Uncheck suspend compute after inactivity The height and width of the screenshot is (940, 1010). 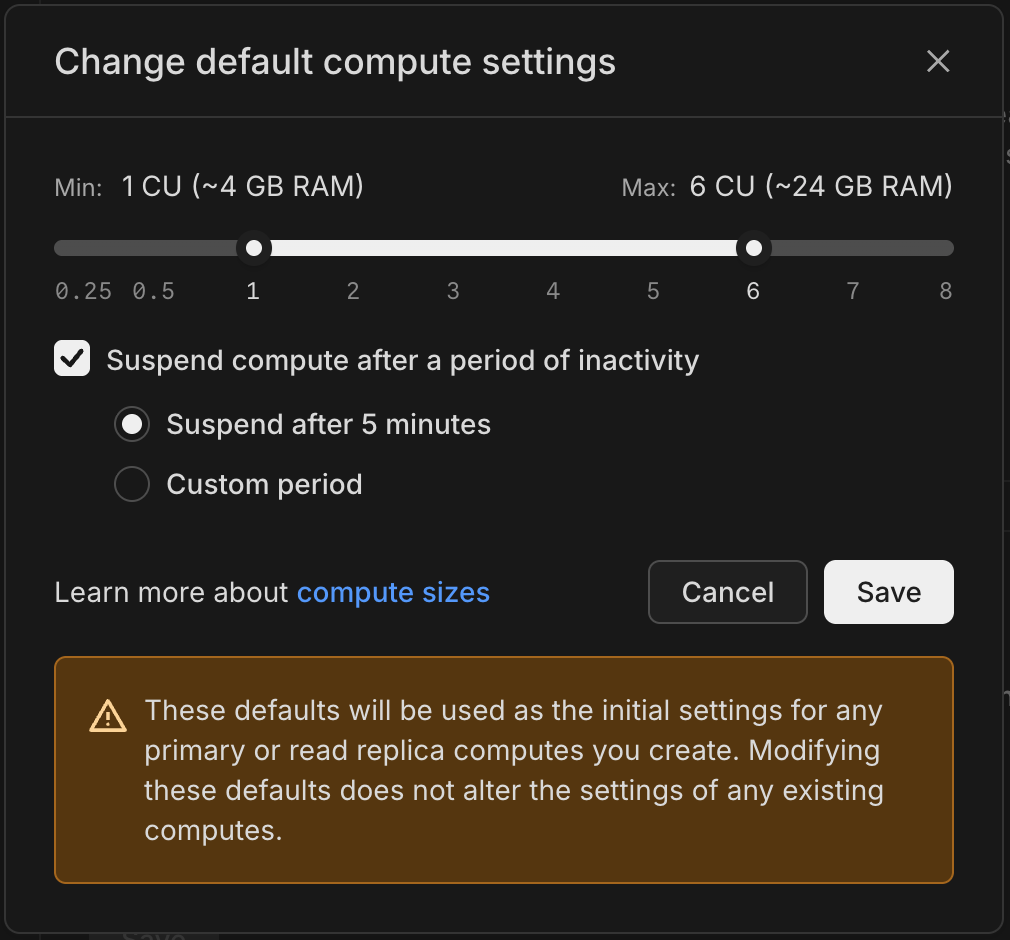(71, 359)
